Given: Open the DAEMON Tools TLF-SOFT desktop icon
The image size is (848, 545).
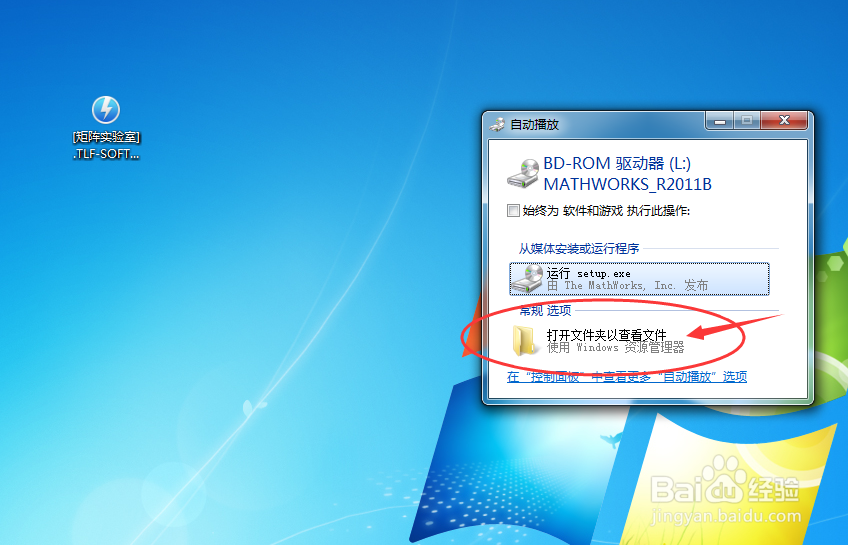Looking at the screenshot, I should (x=105, y=110).
